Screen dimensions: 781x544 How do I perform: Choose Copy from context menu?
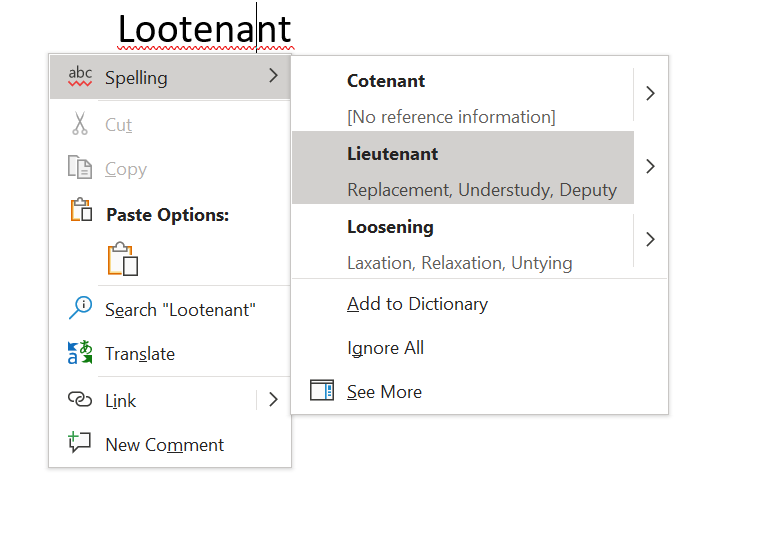click(x=170, y=169)
